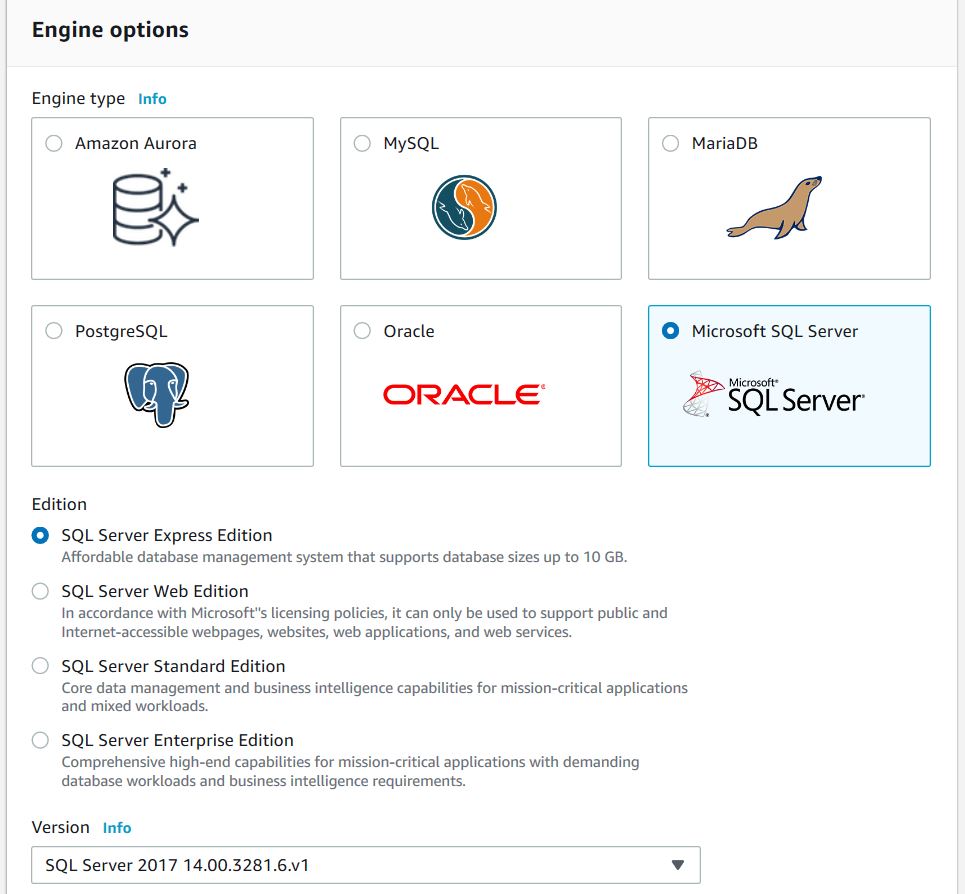The height and width of the screenshot is (894, 965).
Task: Click the MariaDB card label
Action: (724, 143)
